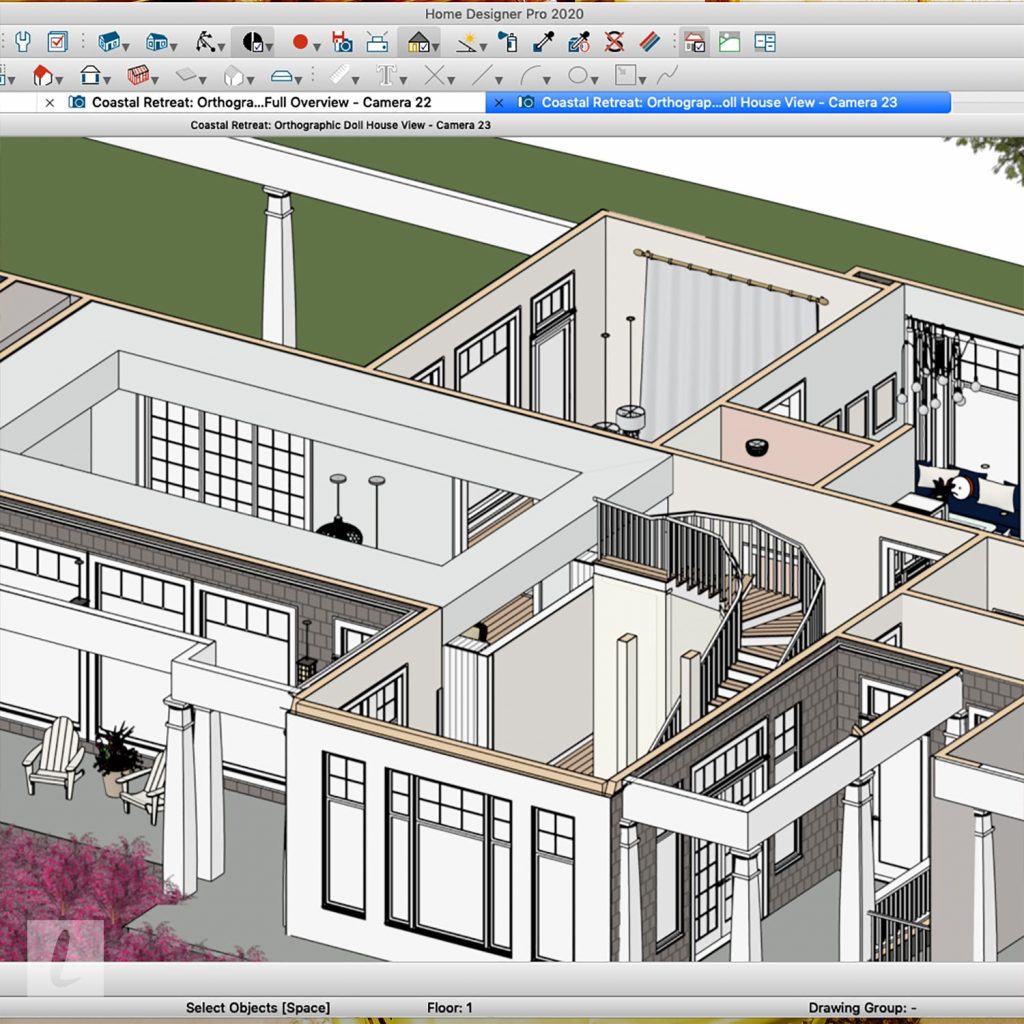Toggle the Color/Off rendering mode button
The width and height of the screenshot is (1024, 1024).
(x=253, y=42)
